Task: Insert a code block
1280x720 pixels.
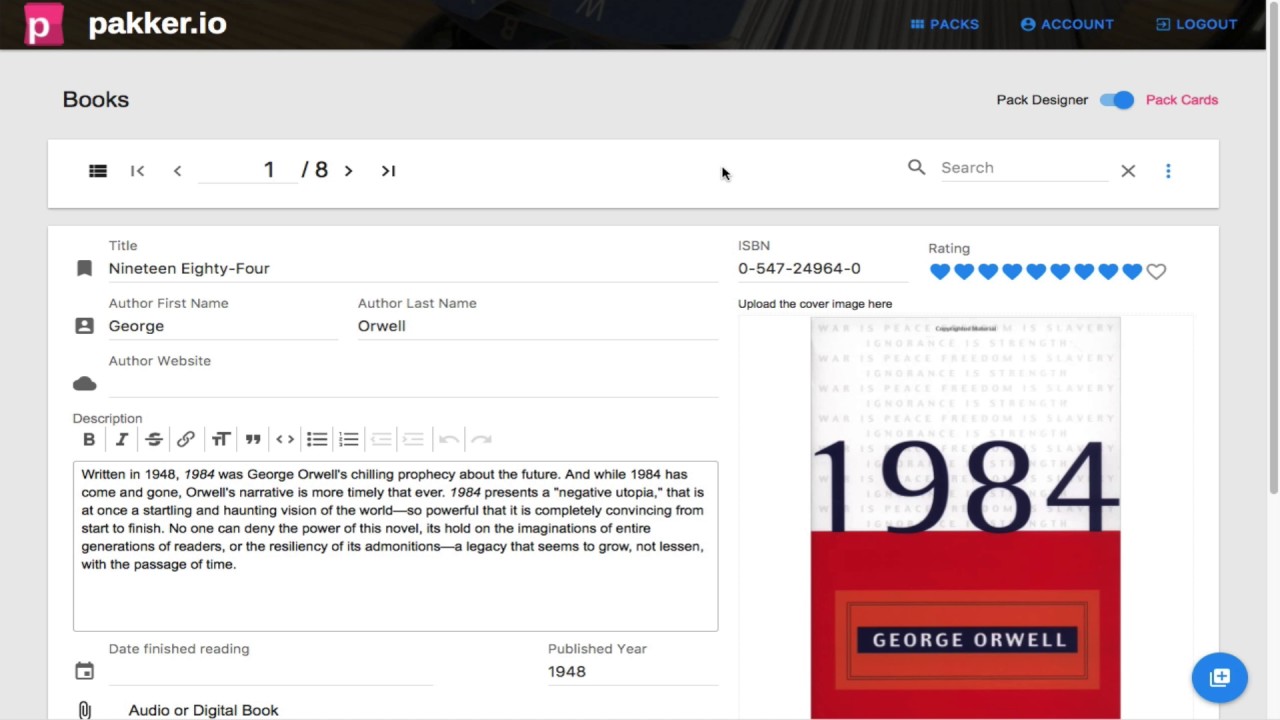Action: pos(285,439)
